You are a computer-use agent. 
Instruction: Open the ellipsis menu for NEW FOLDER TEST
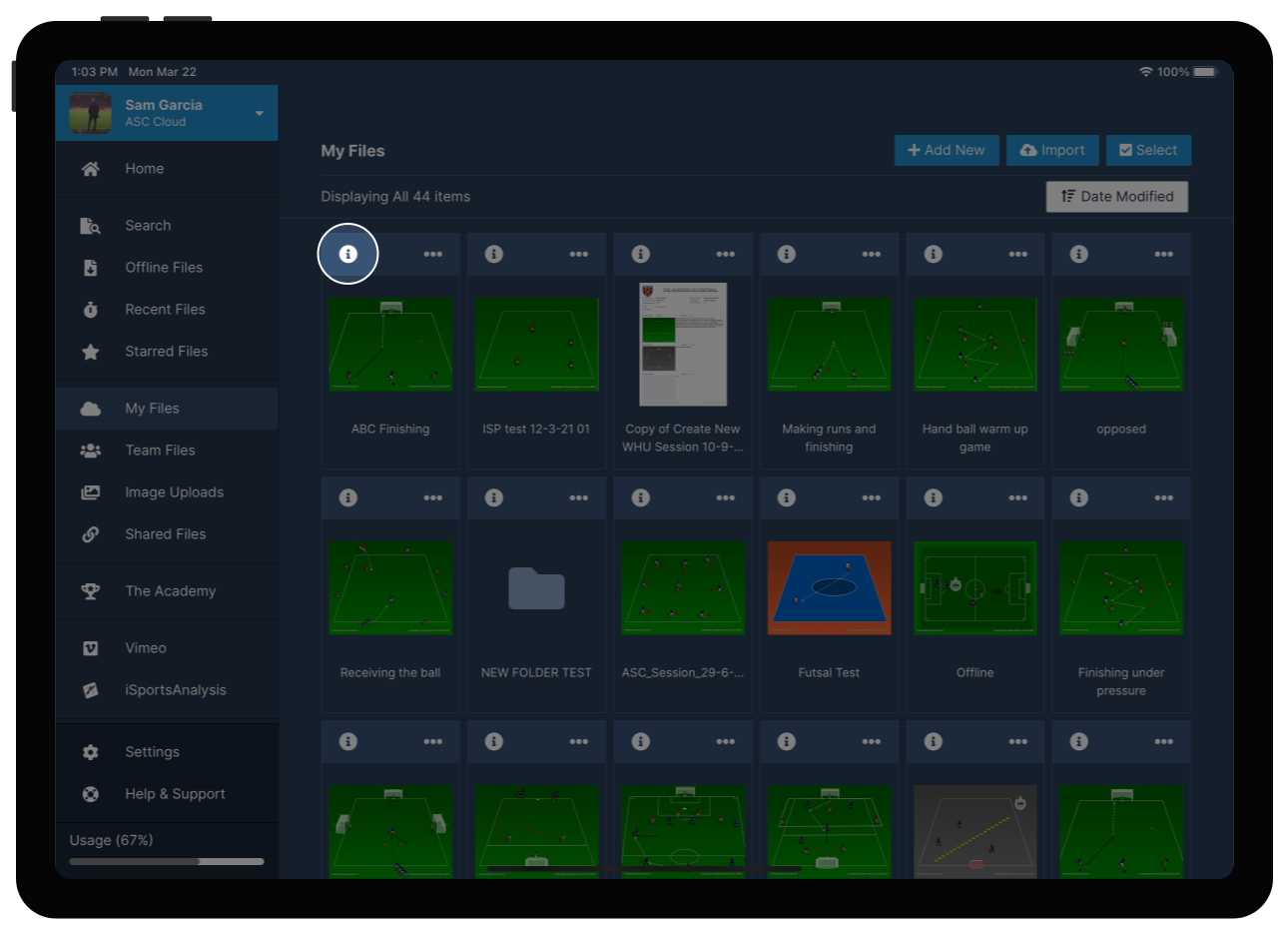(579, 497)
